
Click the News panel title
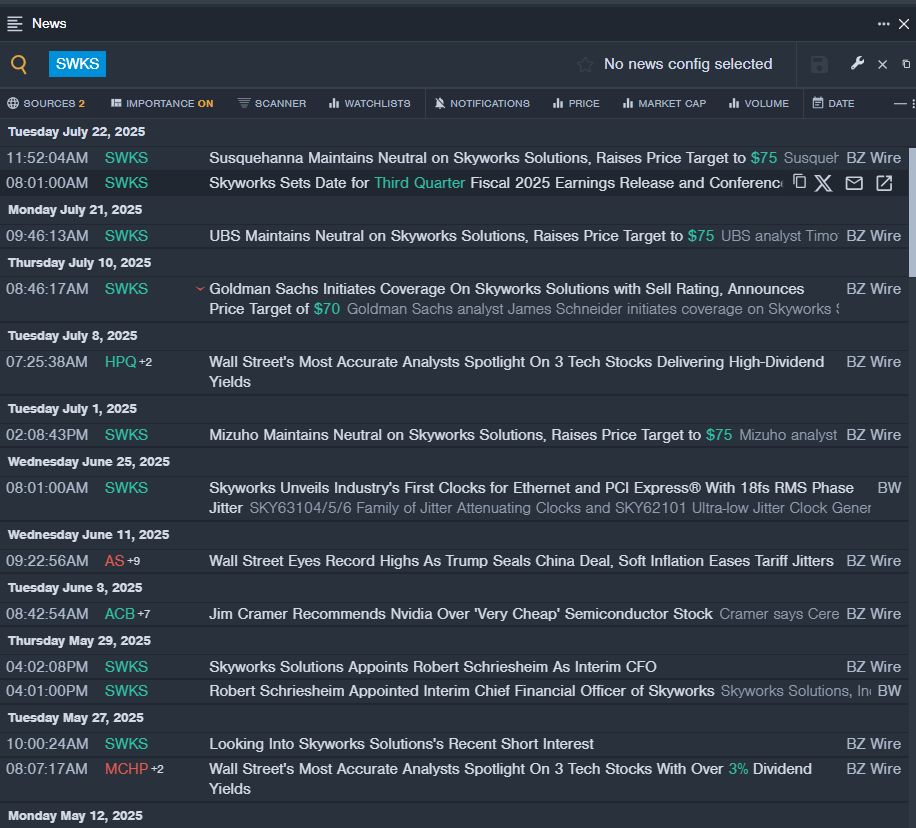(49, 23)
